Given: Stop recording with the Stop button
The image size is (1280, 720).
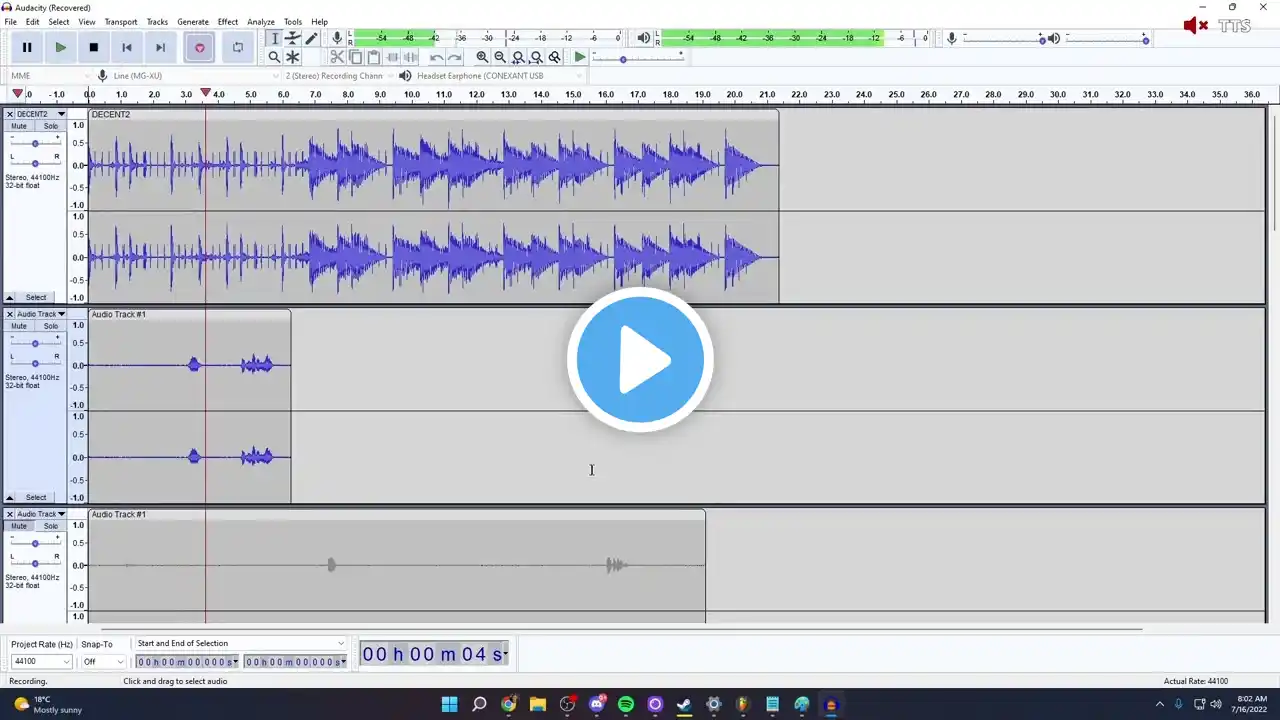Looking at the screenshot, I should click(94, 47).
